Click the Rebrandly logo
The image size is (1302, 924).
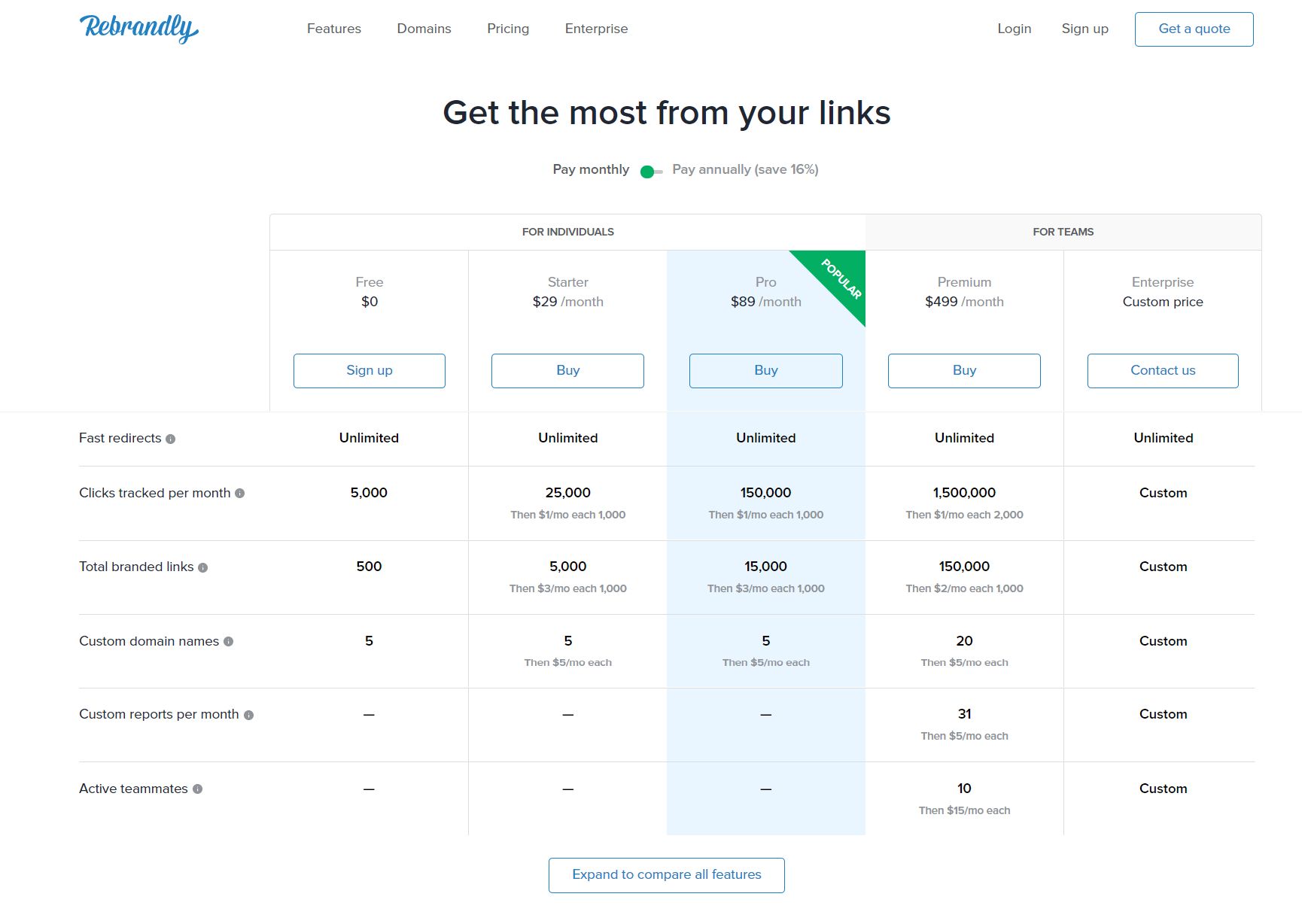[138, 28]
